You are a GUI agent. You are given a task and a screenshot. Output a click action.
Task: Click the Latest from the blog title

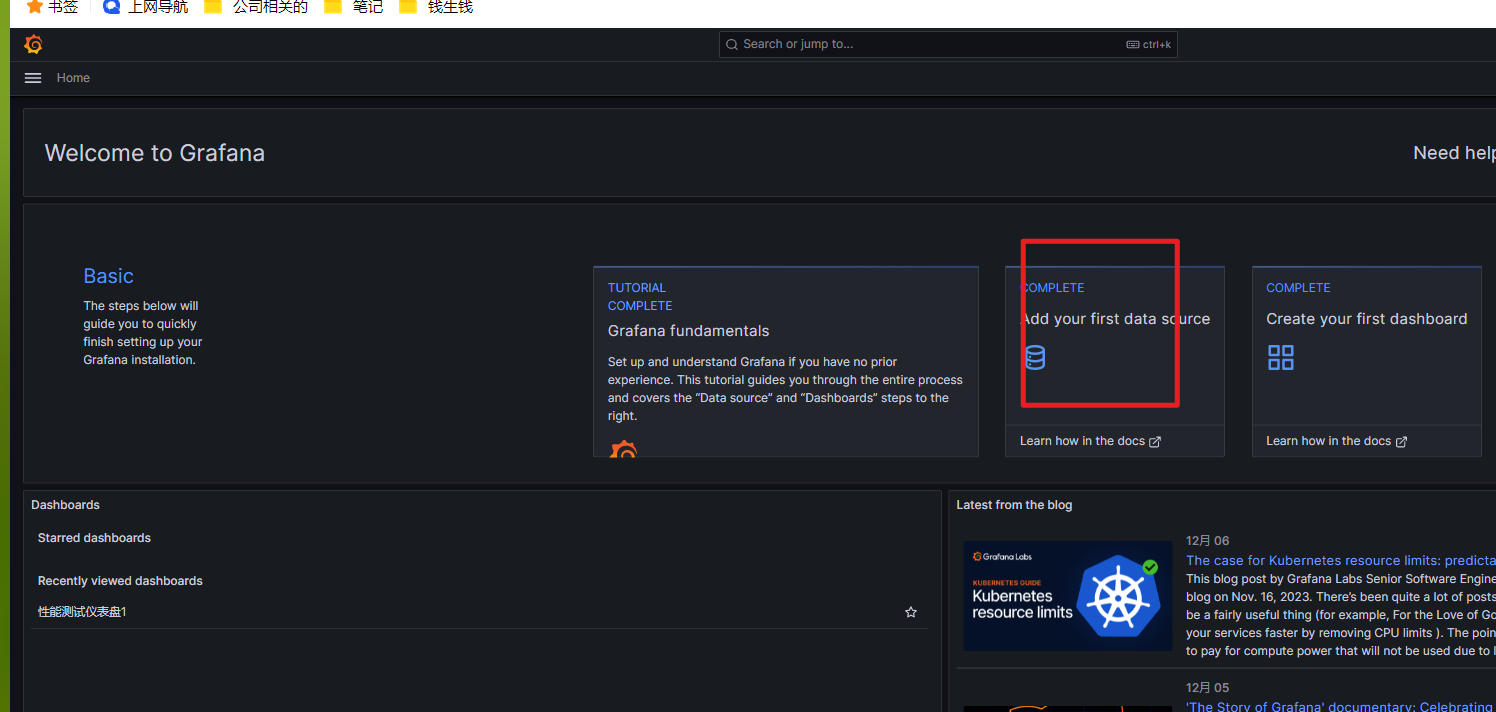[1014, 505]
